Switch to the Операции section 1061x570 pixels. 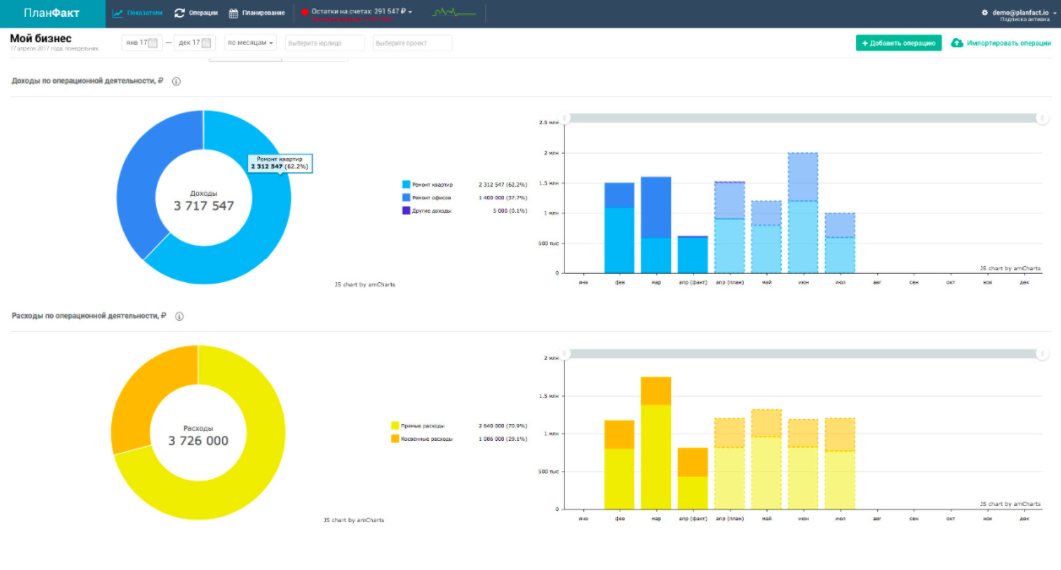196,13
